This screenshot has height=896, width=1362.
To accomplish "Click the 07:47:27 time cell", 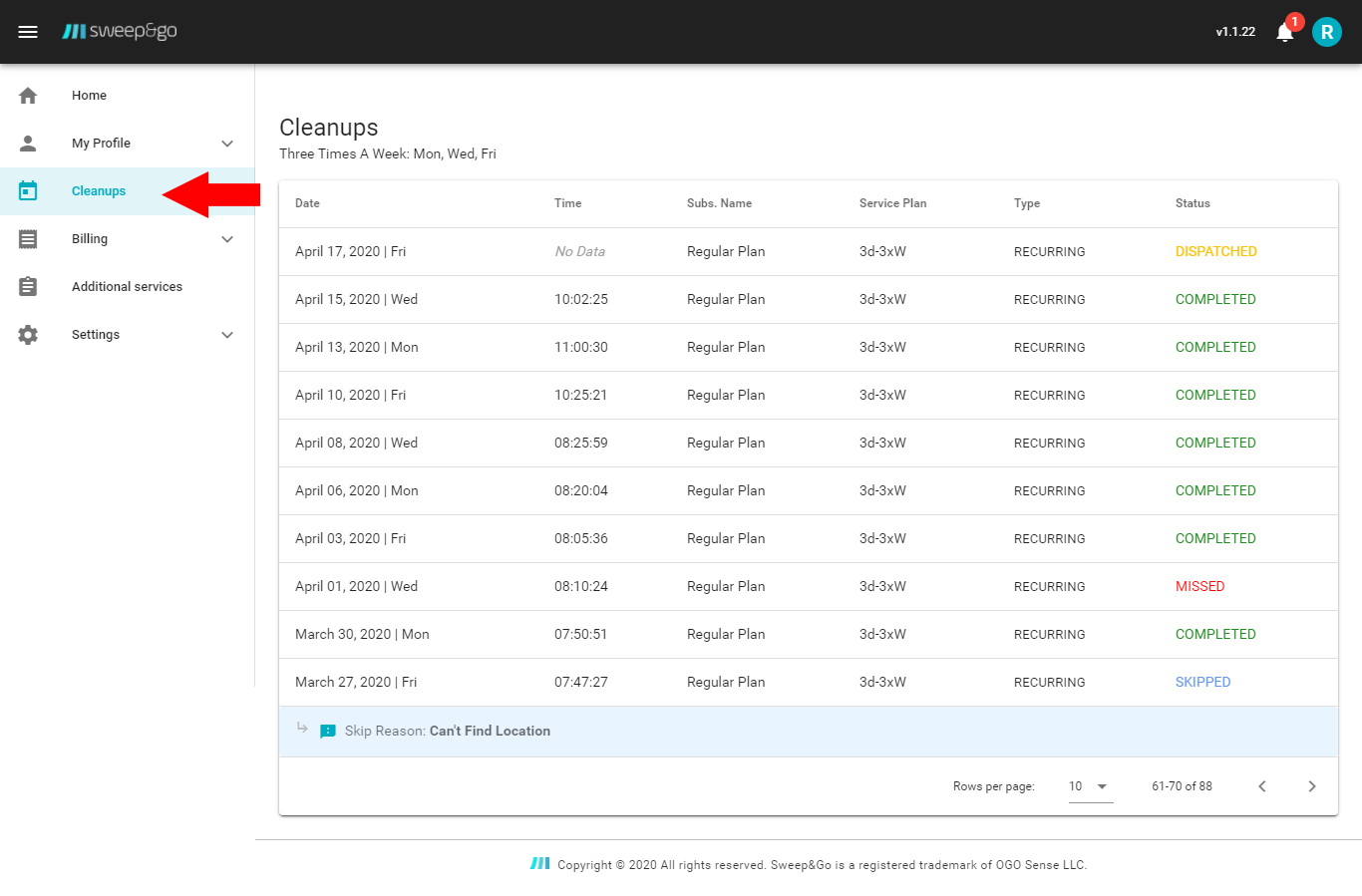I will coord(580,682).
